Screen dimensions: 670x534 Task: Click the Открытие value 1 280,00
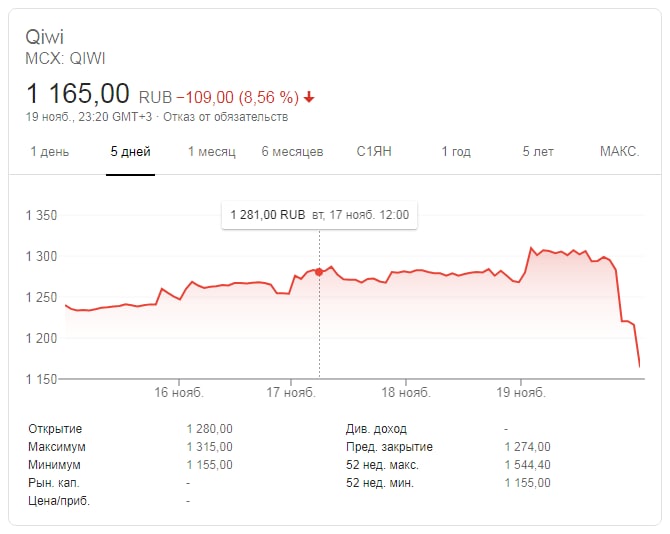(209, 429)
